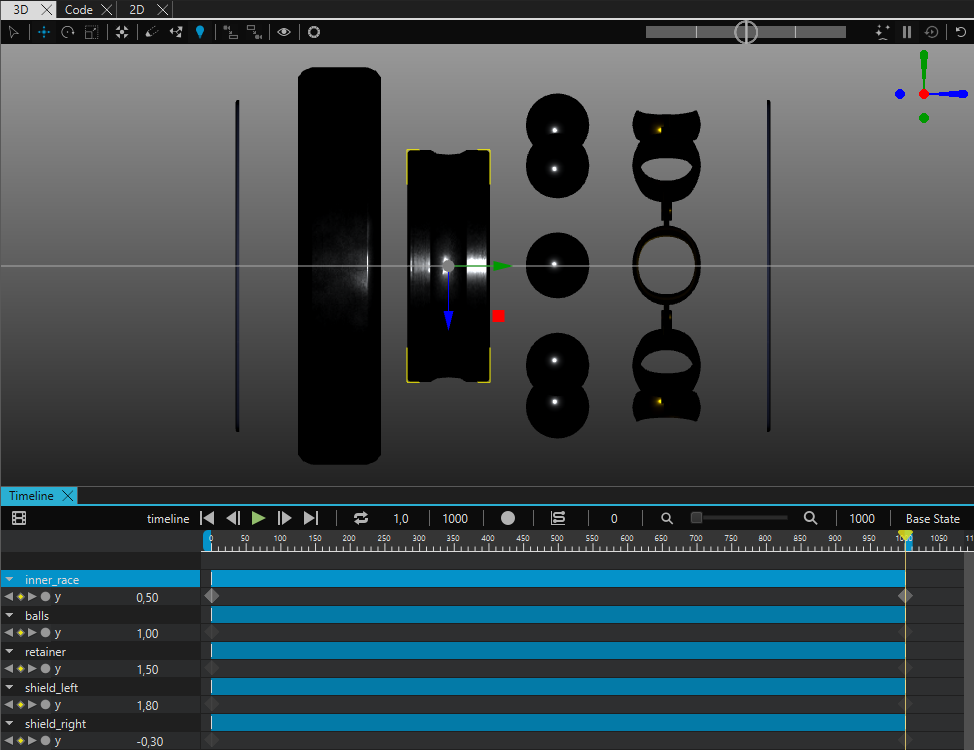The height and width of the screenshot is (750, 974).
Task: Pick the scale tool icon
Action: tap(91, 32)
